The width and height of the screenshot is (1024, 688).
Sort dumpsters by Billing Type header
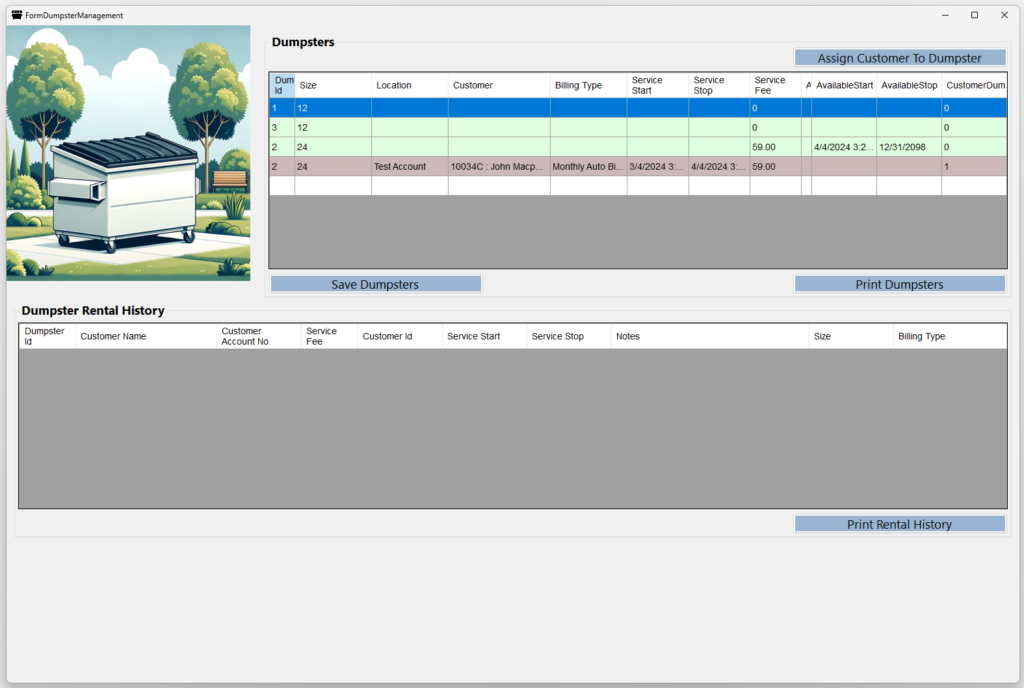[x=588, y=86]
